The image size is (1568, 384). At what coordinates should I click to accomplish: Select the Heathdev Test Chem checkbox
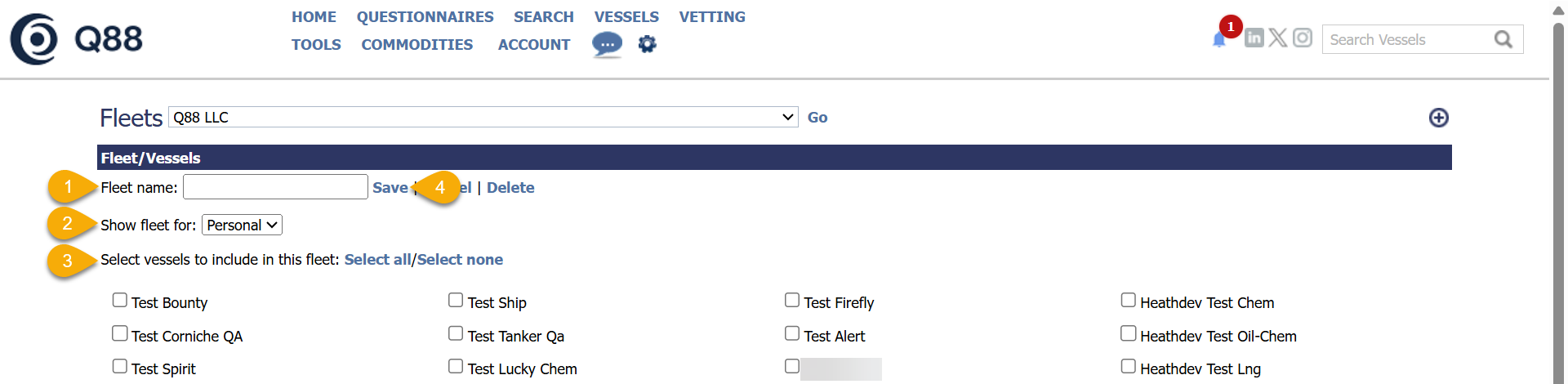click(x=1129, y=300)
